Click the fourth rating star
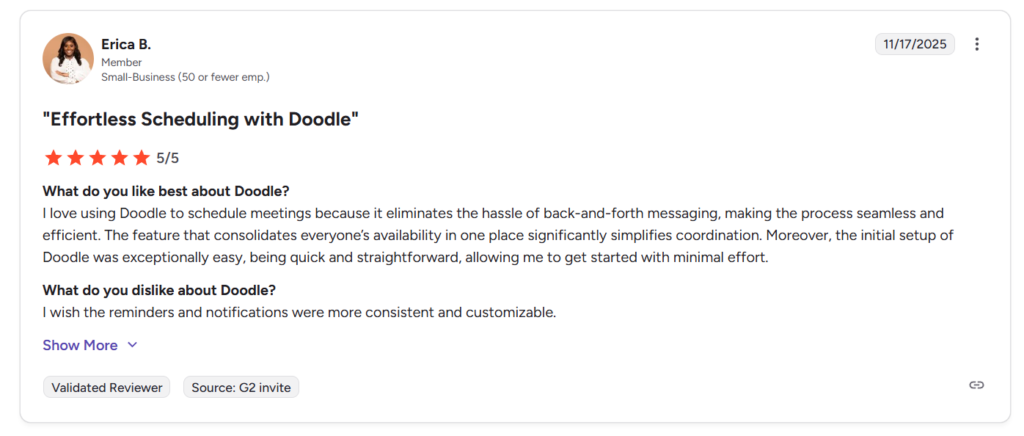Image resolution: width=1024 pixels, height=436 pixels. pos(119,158)
